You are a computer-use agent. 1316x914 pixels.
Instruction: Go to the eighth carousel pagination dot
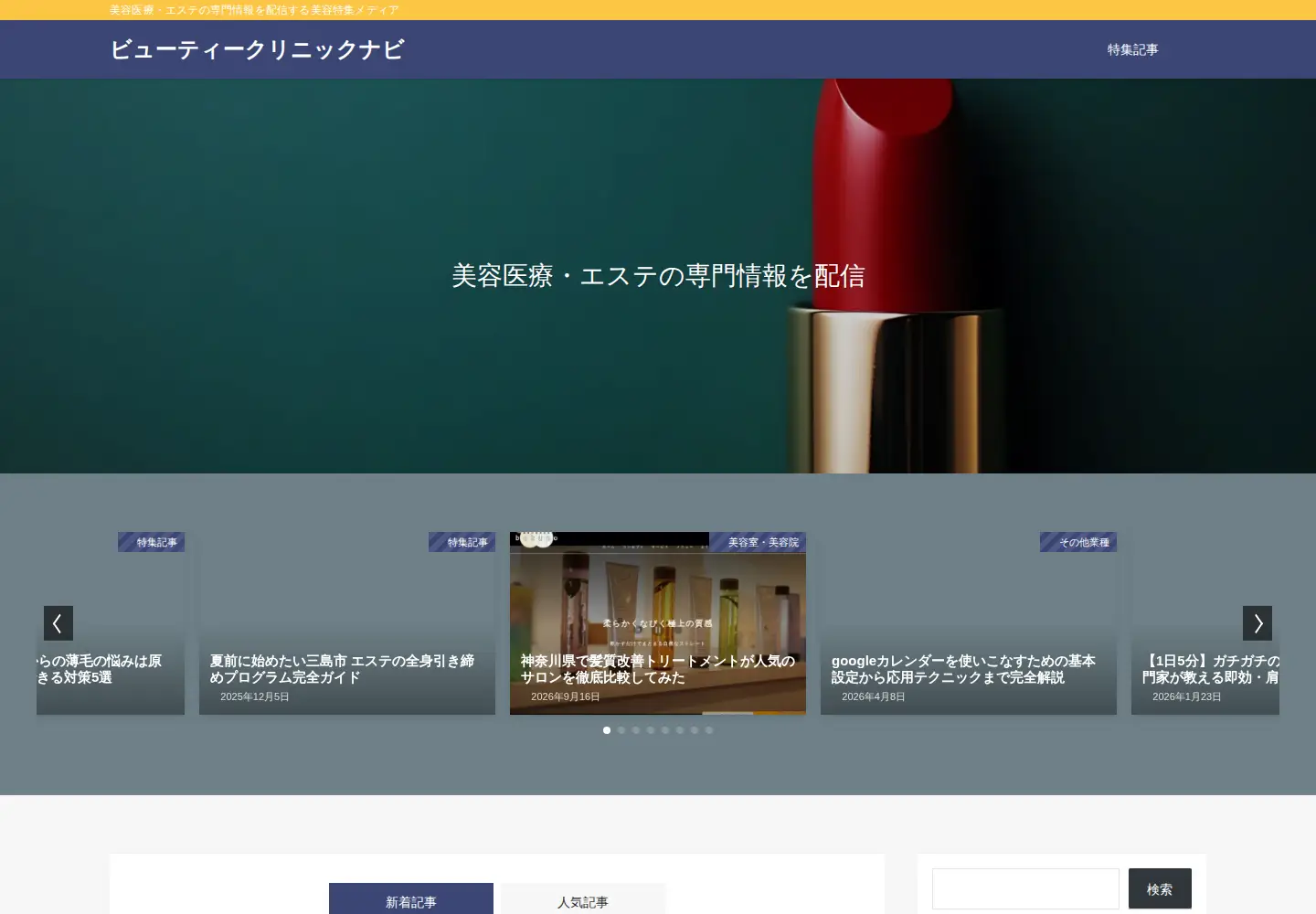tap(709, 730)
